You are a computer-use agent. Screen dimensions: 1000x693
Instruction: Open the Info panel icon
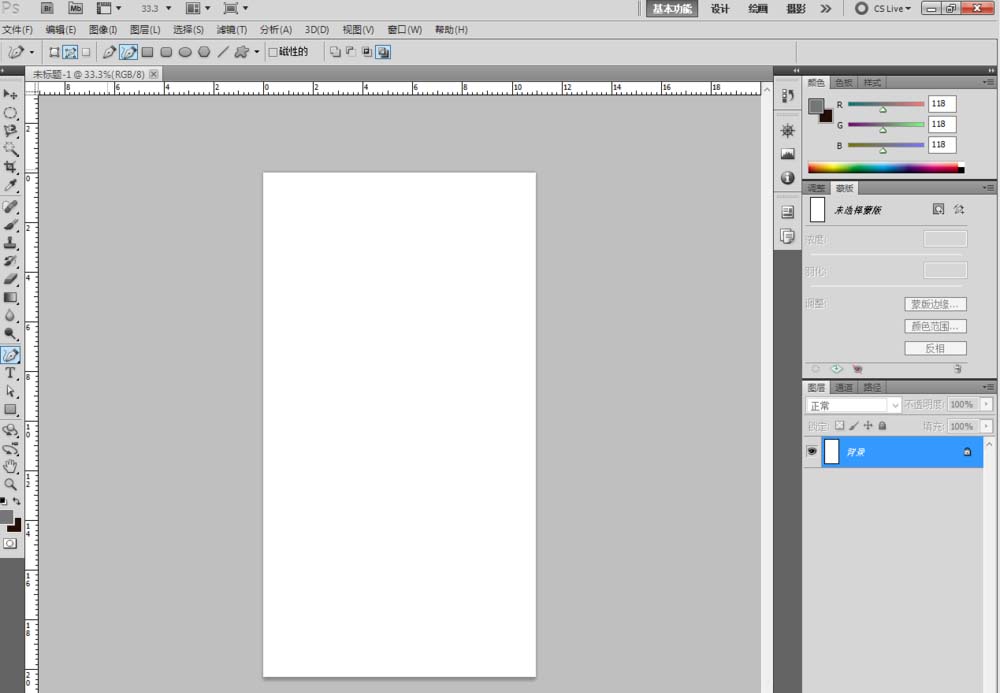coord(788,178)
